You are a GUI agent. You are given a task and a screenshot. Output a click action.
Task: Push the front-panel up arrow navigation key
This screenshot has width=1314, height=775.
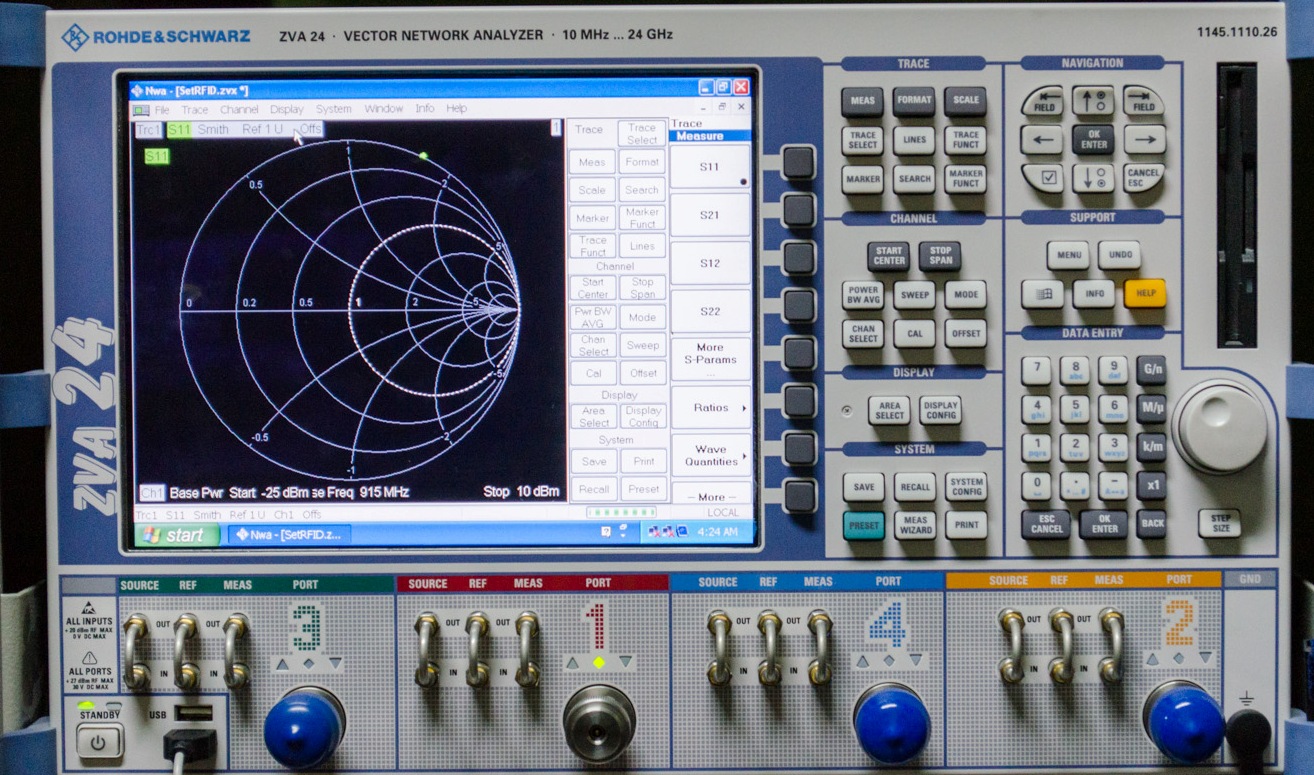click(1093, 101)
